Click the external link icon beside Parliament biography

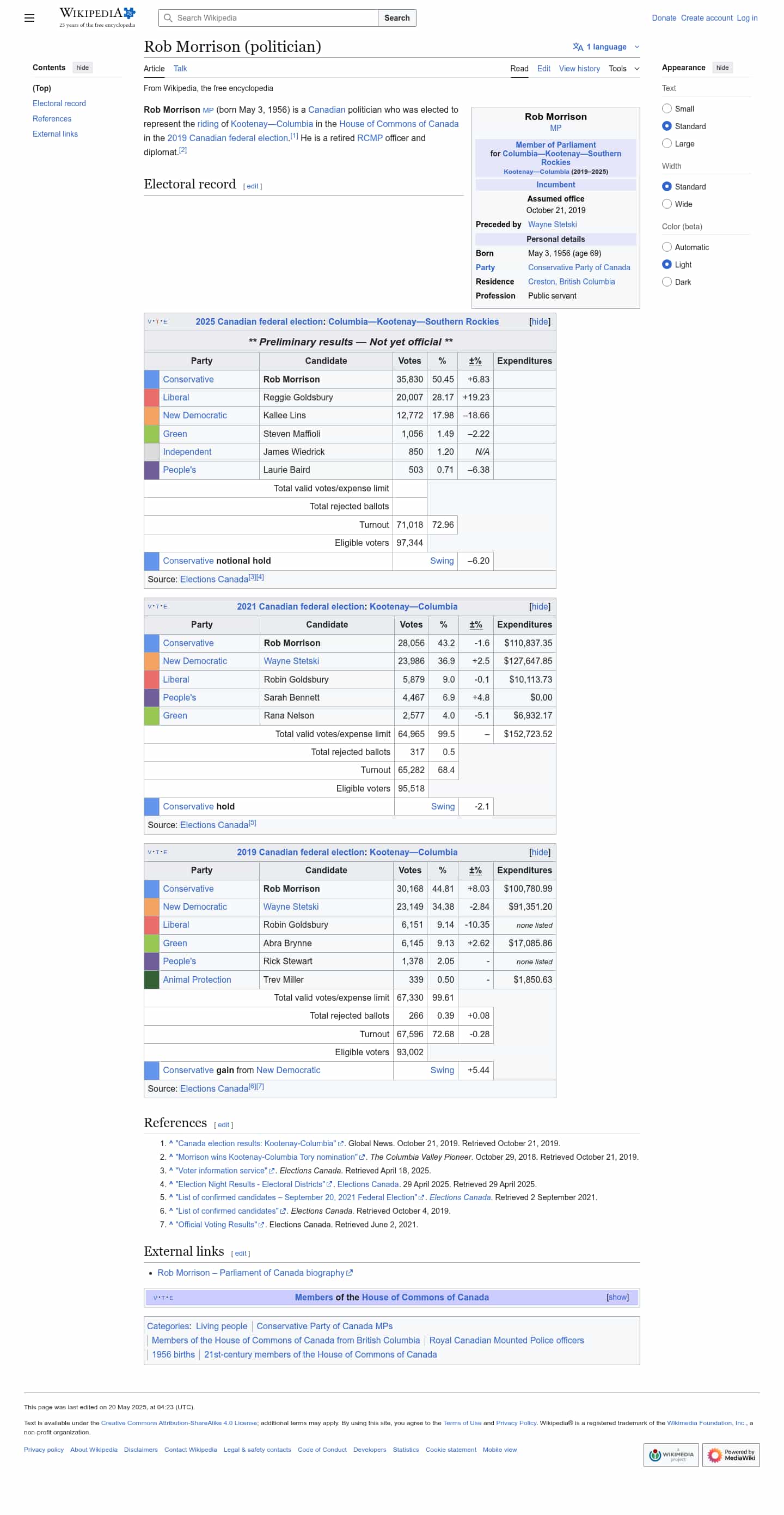click(x=350, y=1273)
